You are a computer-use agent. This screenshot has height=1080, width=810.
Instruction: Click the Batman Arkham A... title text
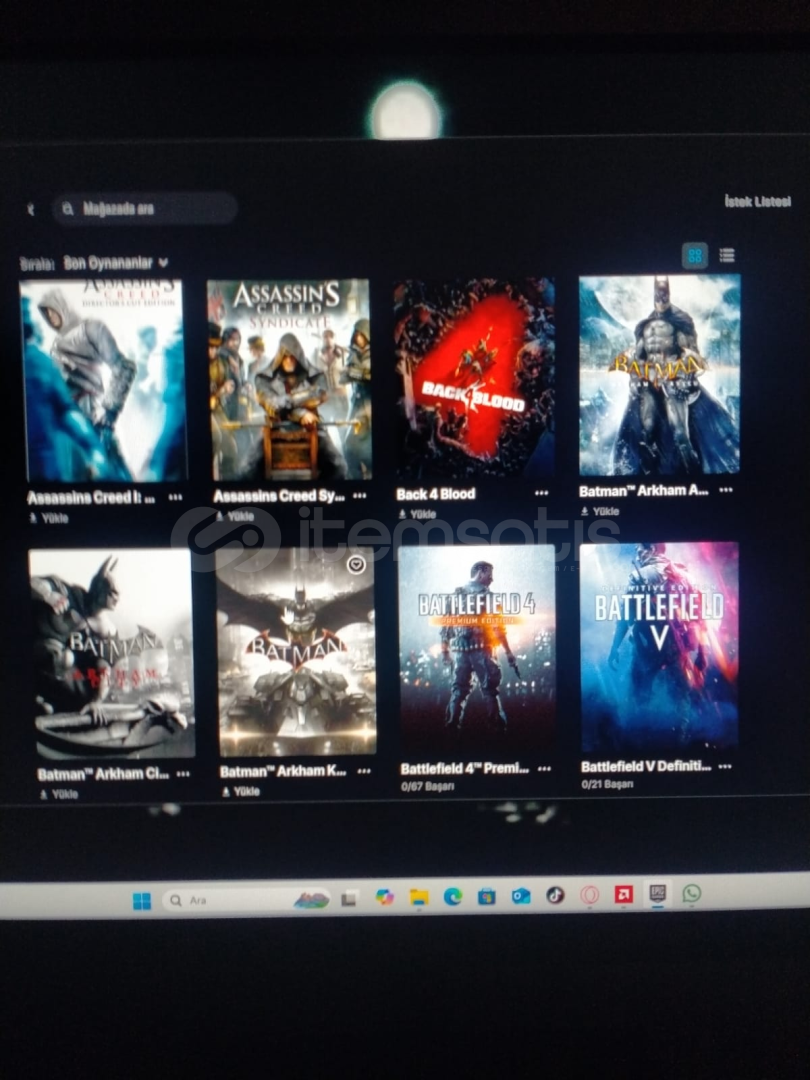coord(644,491)
